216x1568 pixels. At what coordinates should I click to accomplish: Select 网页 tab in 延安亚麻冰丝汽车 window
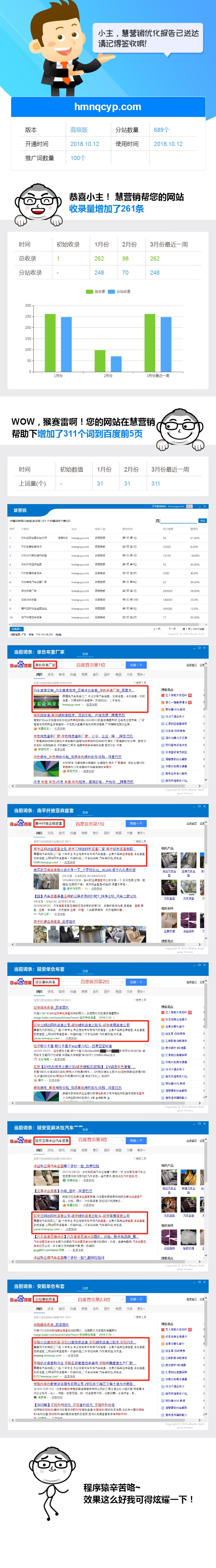pyautogui.click(x=39, y=1150)
